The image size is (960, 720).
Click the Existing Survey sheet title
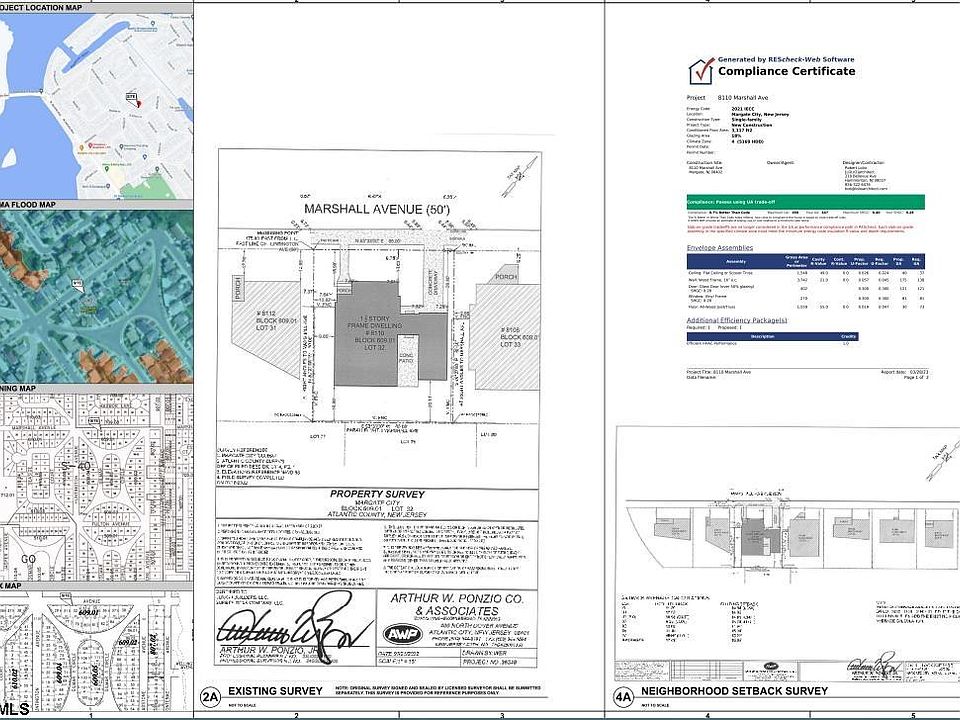point(275,691)
